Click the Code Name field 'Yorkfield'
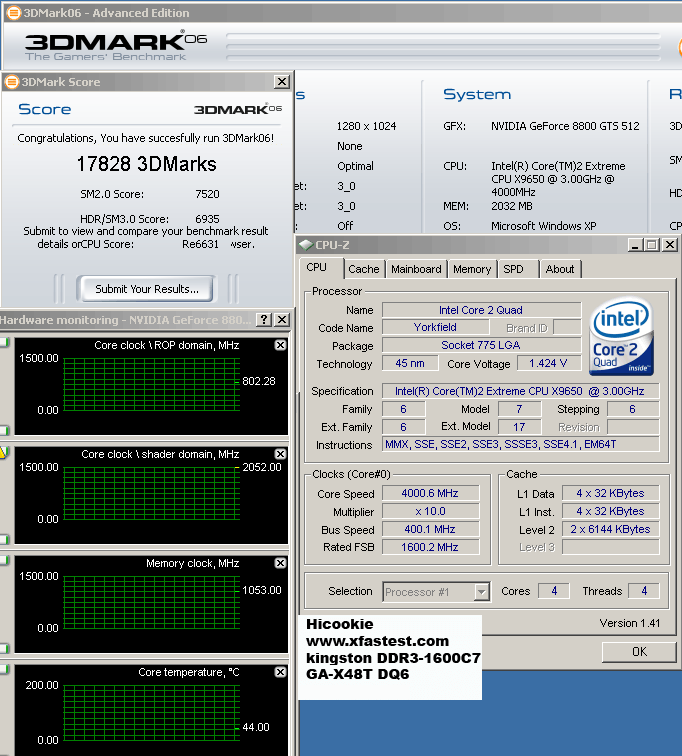Viewport: 682px width, 756px height. [435, 327]
